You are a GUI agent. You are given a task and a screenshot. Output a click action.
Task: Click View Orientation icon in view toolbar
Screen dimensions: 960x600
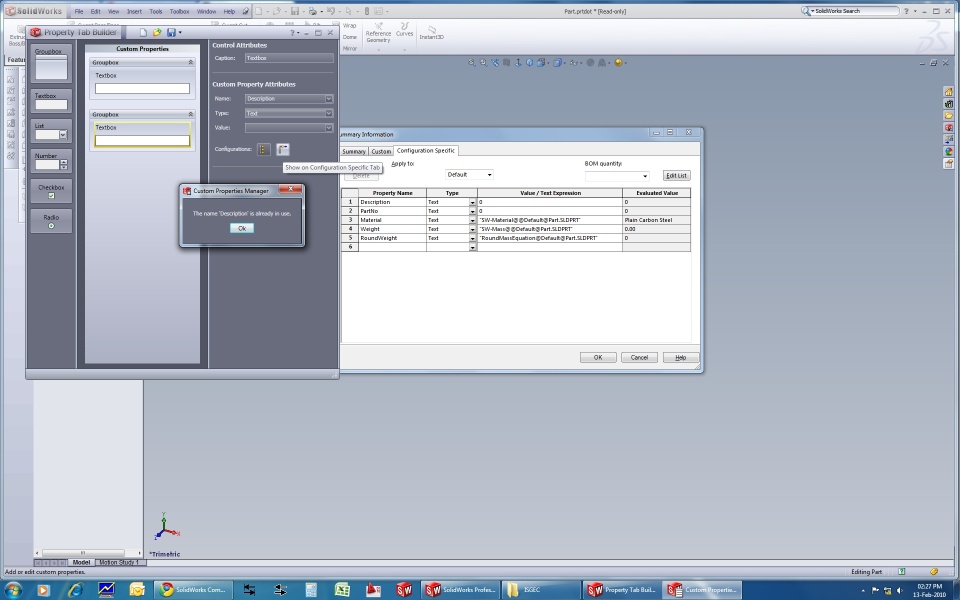coord(542,62)
